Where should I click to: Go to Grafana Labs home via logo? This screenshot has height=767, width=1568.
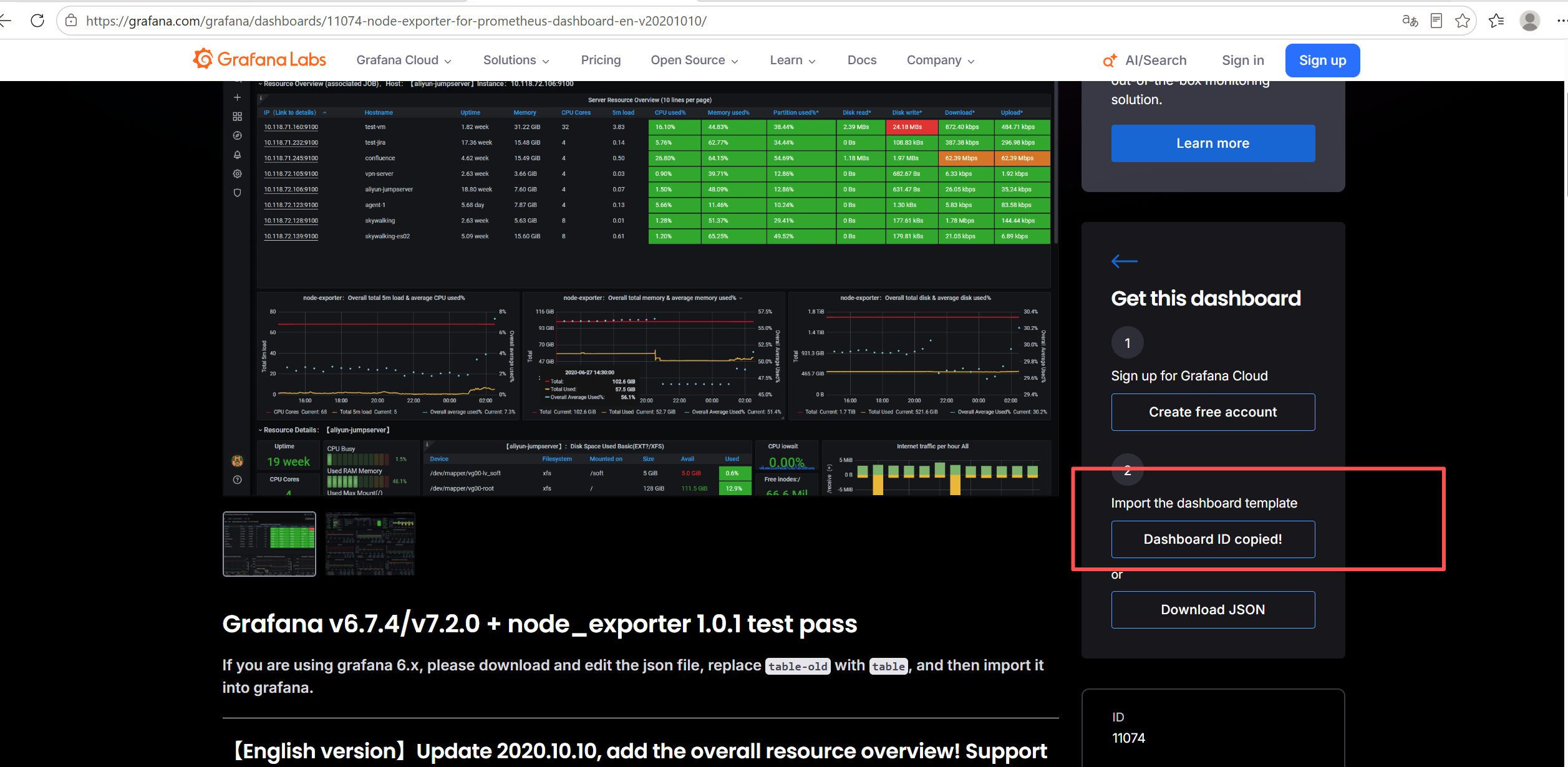tap(259, 59)
